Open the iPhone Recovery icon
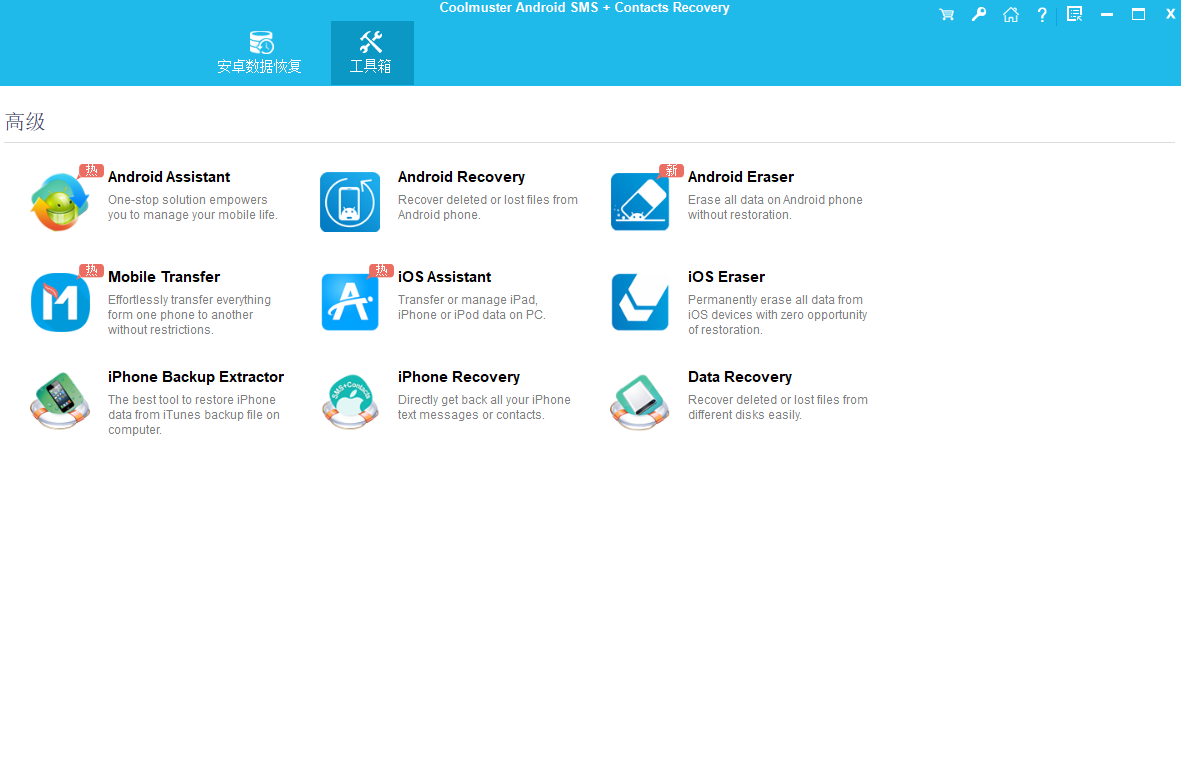Viewport: 1181px width, 757px height. tap(350, 401)
